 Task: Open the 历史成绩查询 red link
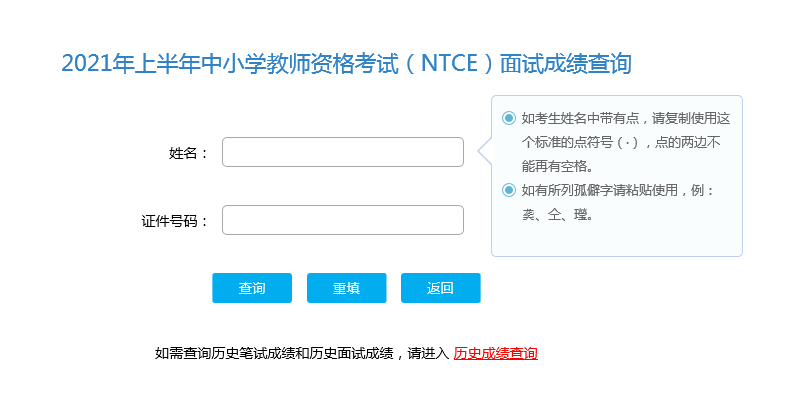496,353
